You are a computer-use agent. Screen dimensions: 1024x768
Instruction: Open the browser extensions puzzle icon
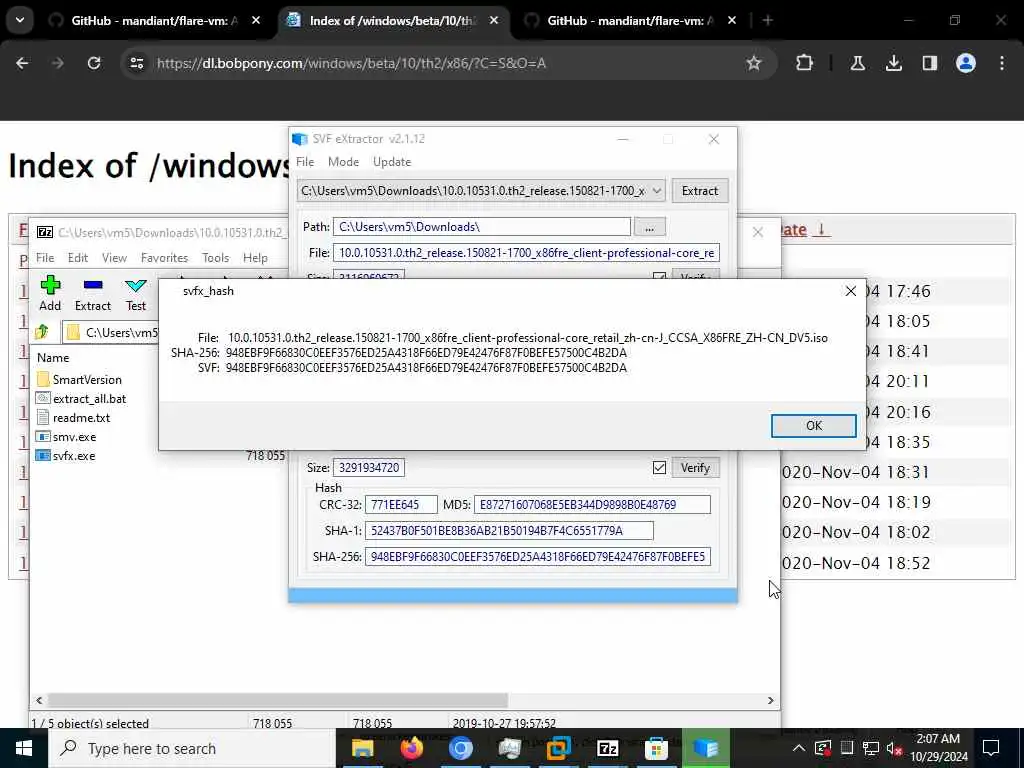805,63
